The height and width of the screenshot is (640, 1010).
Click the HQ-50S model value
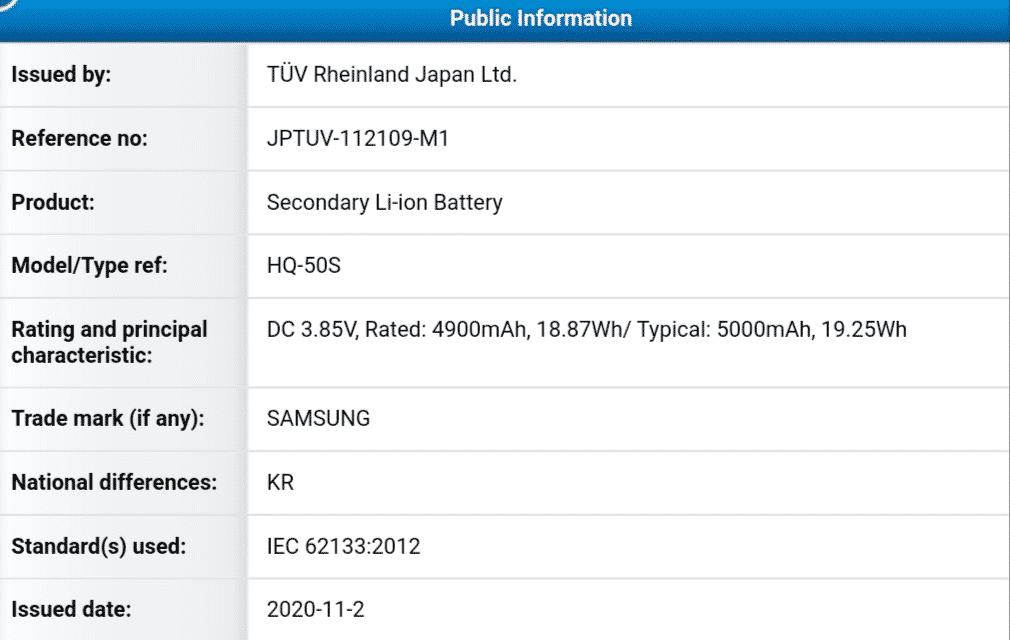click(306, 266)
